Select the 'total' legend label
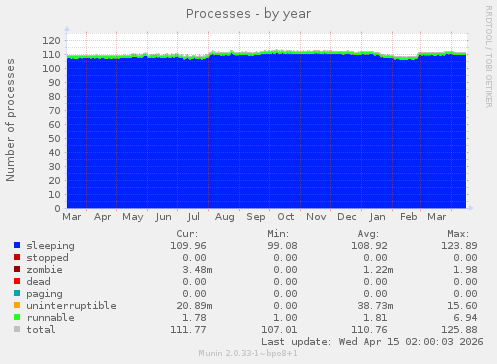Viewport: 497px width, 364px height. (x=41, y=330)
